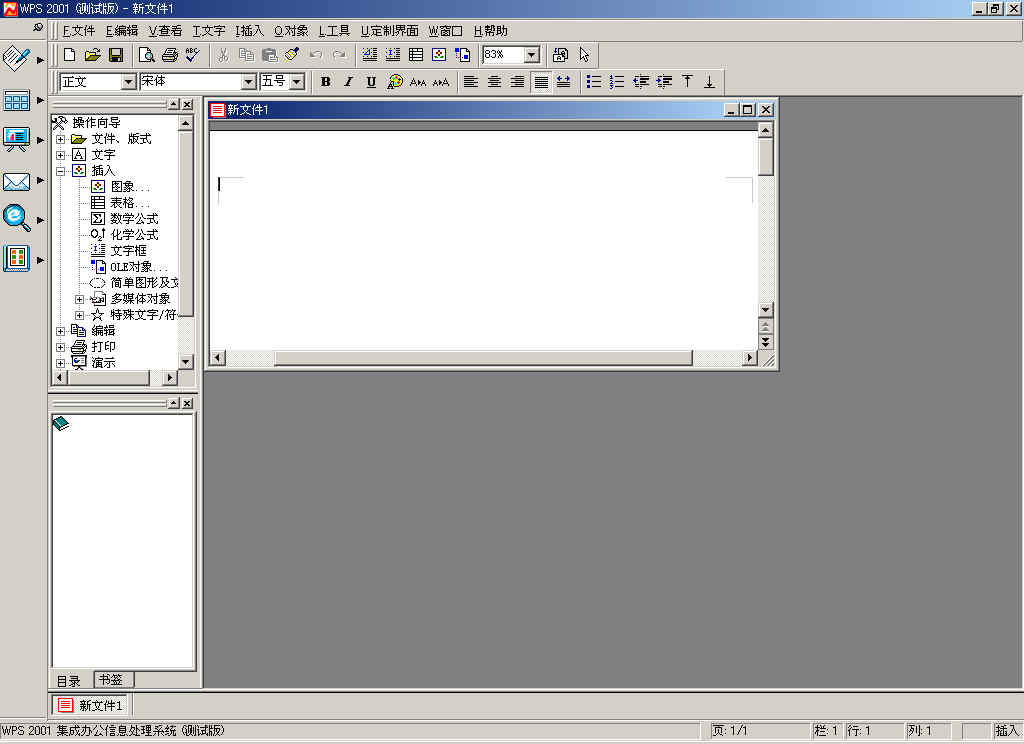Screen dimensions: 1024x744
Task: Select 表格... in the wizard tree
Action: pos(130,202)
